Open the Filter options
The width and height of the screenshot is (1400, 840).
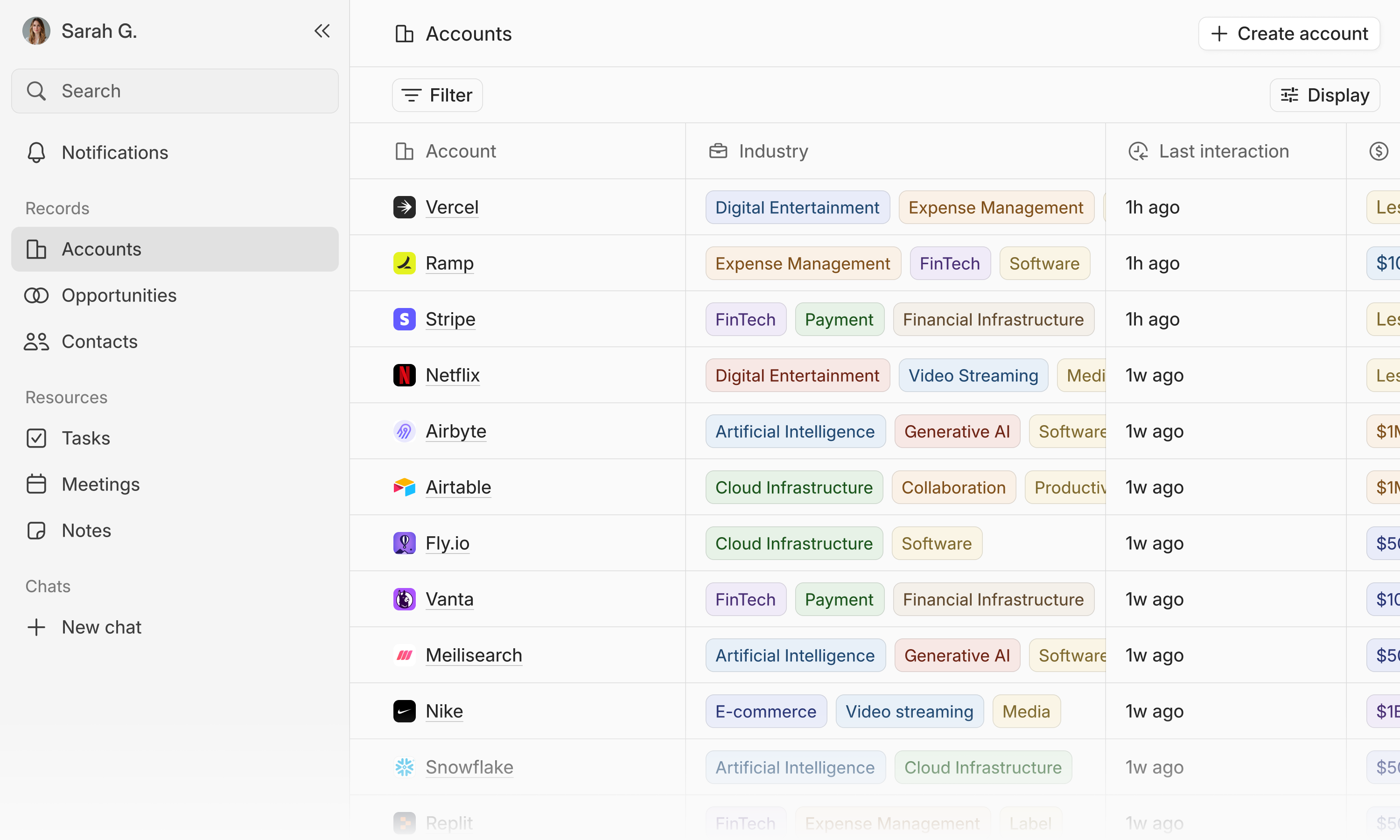coord(437,95)
